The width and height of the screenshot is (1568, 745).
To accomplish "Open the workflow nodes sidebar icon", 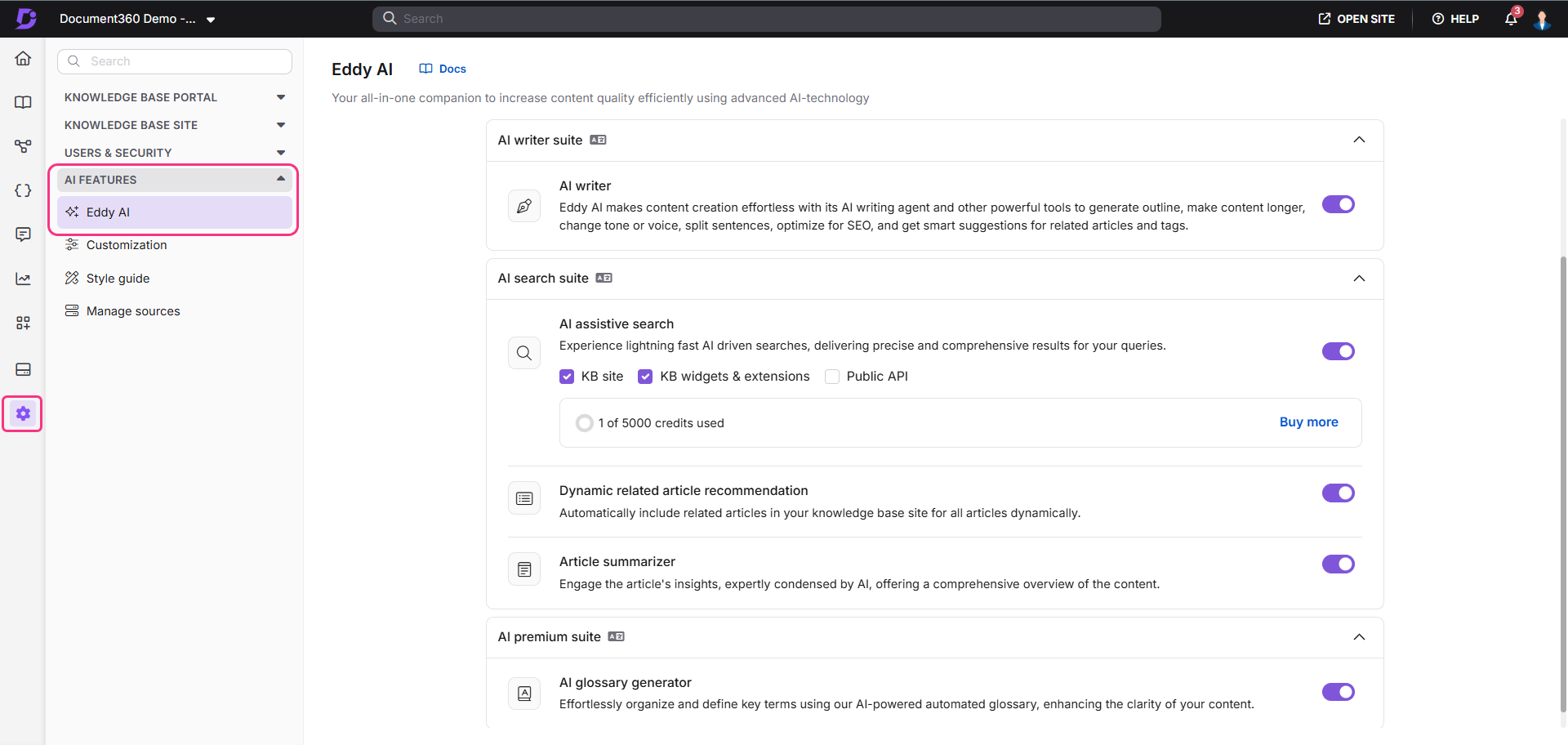I will click(23, 146).
